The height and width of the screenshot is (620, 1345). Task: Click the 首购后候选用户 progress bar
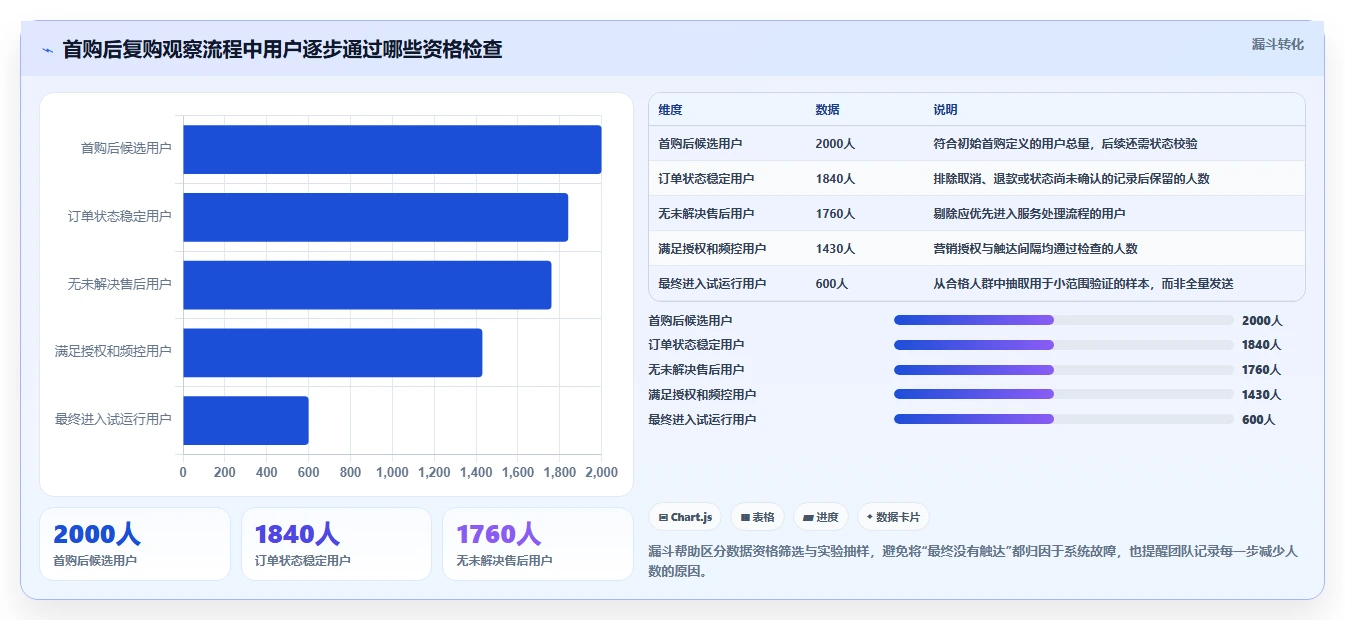click(x=1064, y=320)
